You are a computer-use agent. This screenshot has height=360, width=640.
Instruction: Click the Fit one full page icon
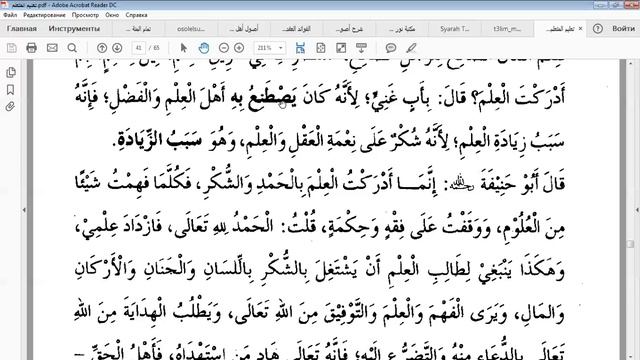tap(321, 48)
